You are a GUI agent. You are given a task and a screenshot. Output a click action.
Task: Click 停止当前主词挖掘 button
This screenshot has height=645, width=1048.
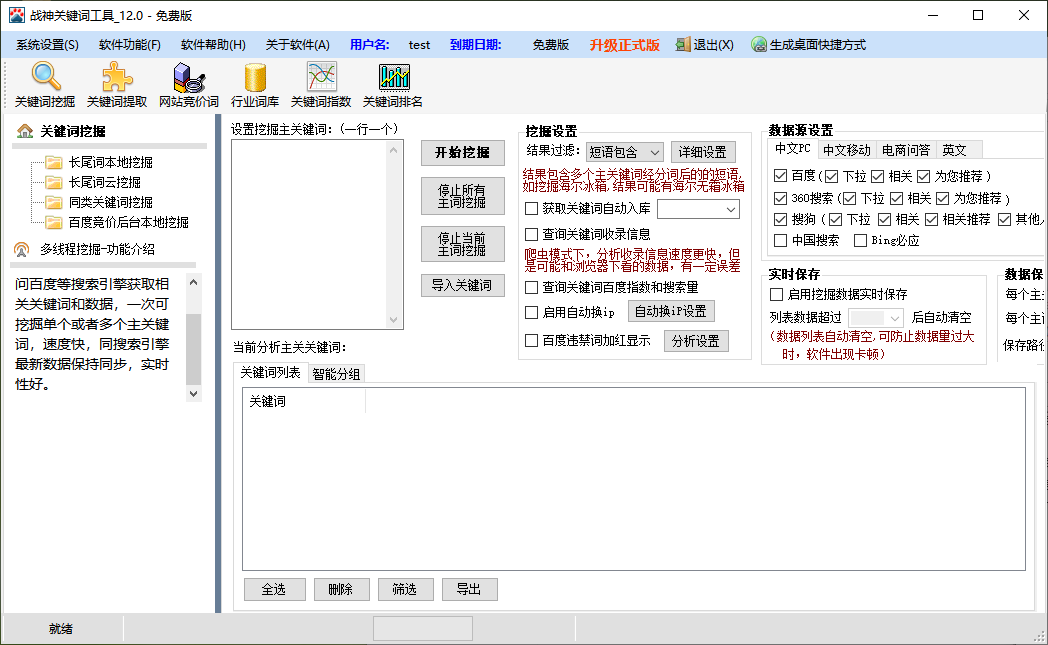coord(463,244)
